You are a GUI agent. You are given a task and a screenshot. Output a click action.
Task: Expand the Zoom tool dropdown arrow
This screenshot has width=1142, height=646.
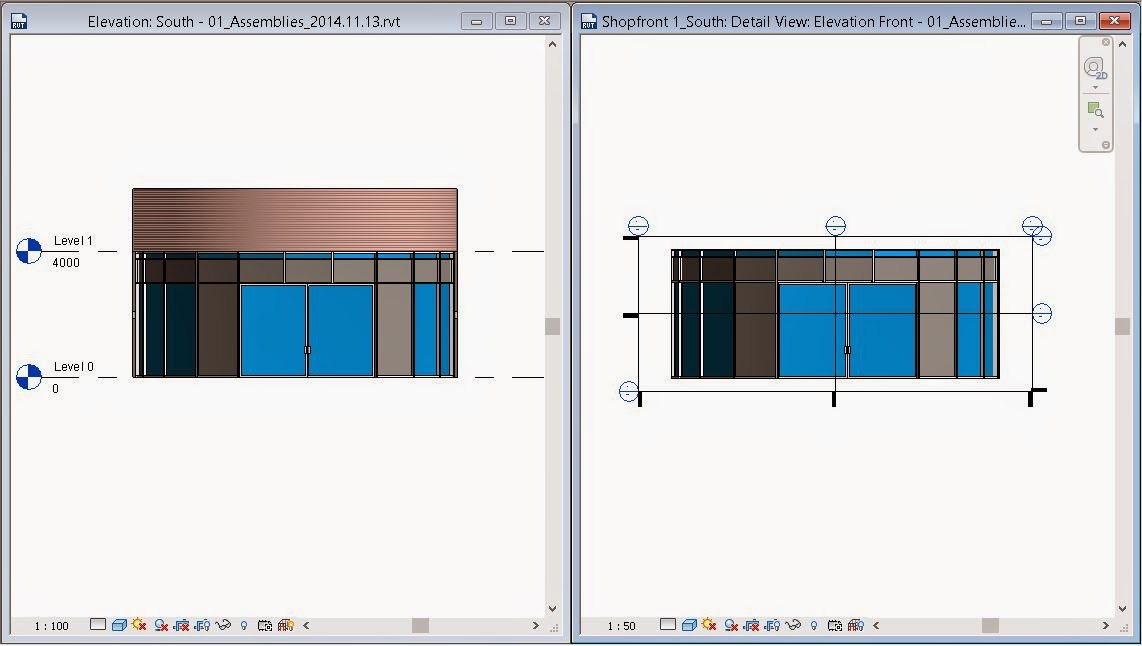click(x=1096, y=129)
